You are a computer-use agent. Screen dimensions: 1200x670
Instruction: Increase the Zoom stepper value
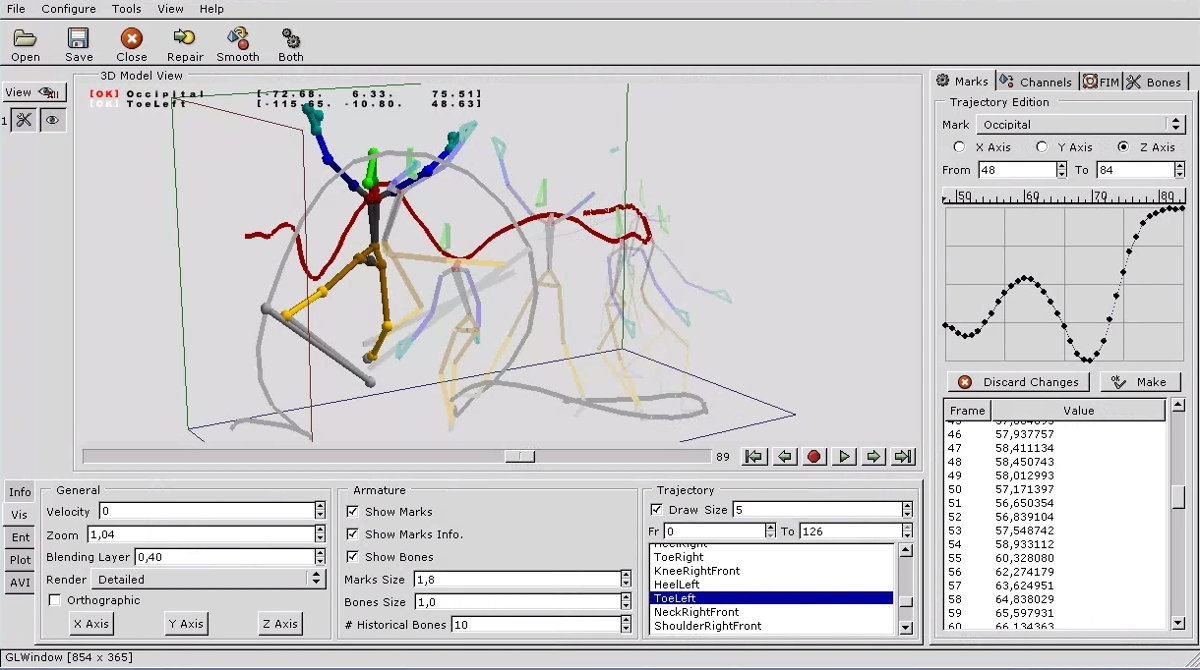320,530
